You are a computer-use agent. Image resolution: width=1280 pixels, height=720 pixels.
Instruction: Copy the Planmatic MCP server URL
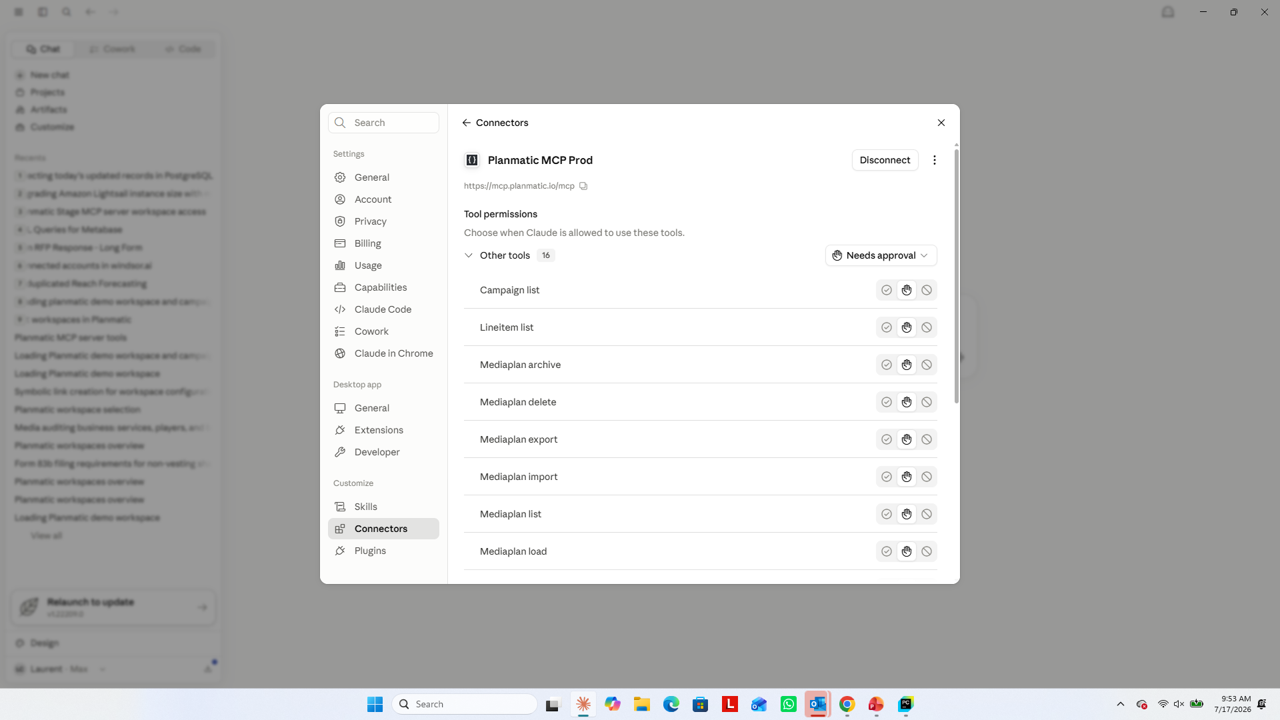[583, 186]
